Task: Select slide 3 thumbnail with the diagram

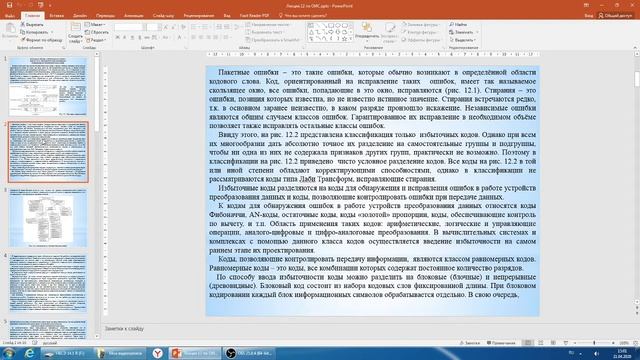Action: click(48, 218)
